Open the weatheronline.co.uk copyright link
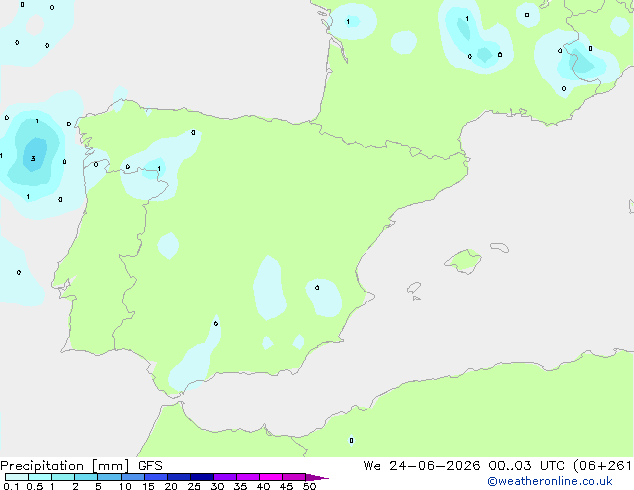The width and height of the screenshot is (634, 490). click(x=550, y=481)
